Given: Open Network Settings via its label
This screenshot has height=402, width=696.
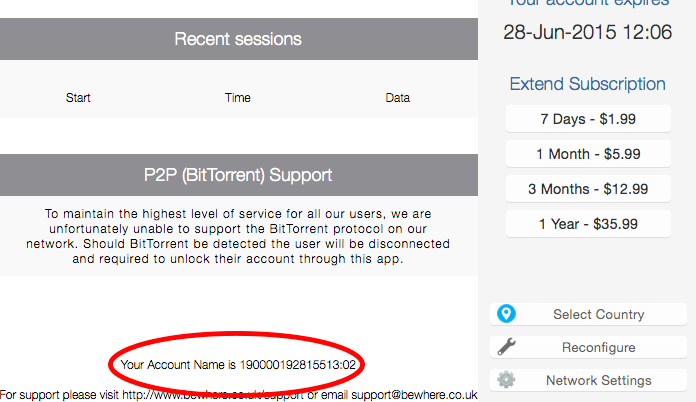Looking at the screenshot, I should (598, 380).
